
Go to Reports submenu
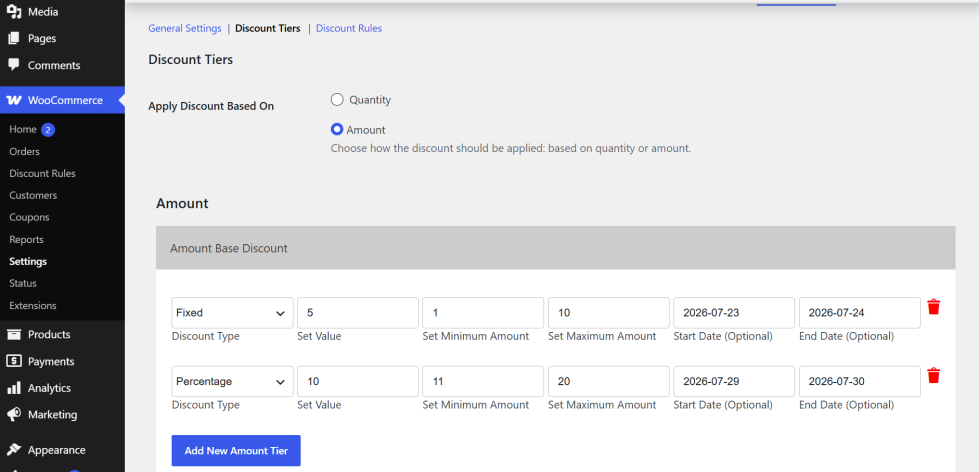[26, 239]
